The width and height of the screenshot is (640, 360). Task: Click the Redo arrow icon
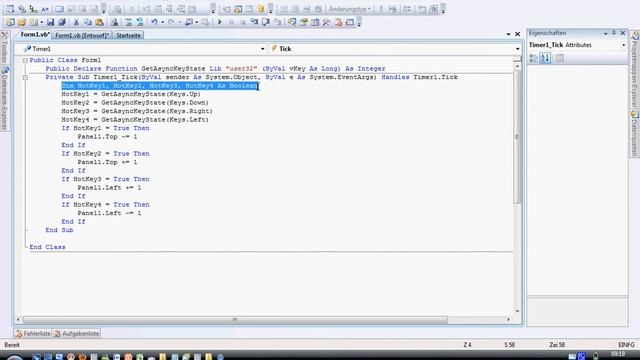click(171, 22)
